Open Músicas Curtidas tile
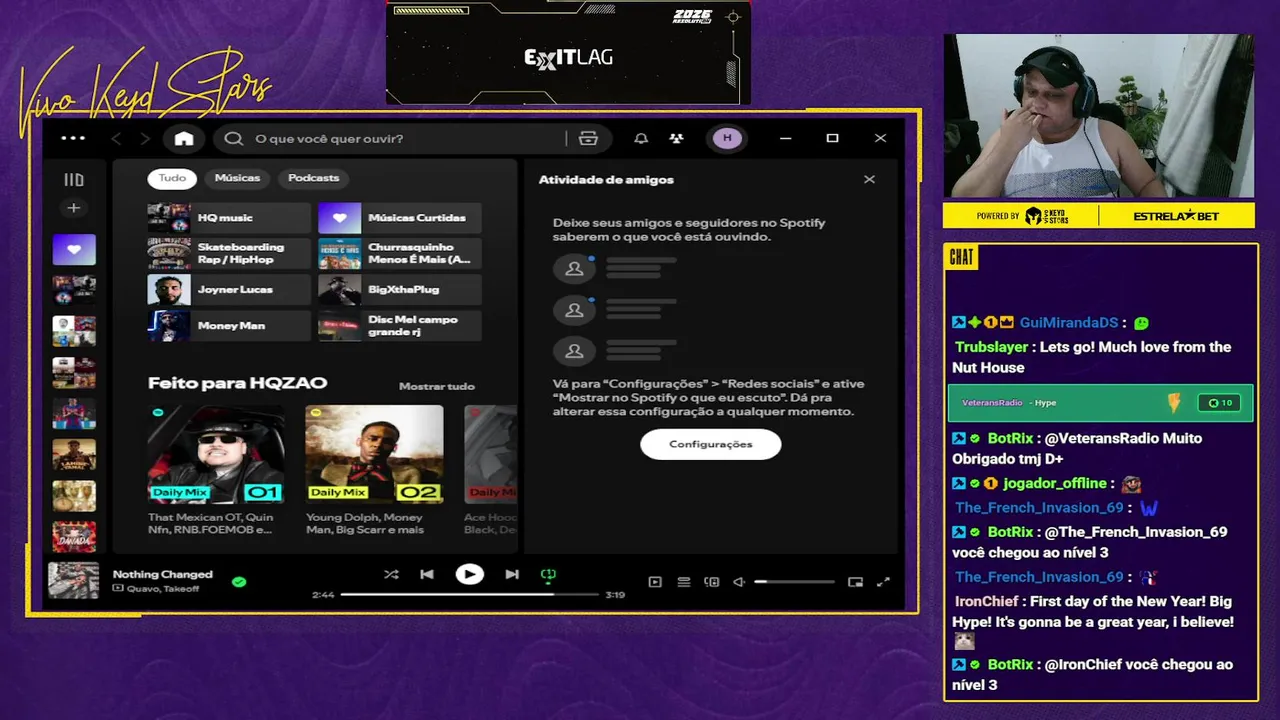The height and width of the screenshot is (720, 1280). click(x=399, y=218)
